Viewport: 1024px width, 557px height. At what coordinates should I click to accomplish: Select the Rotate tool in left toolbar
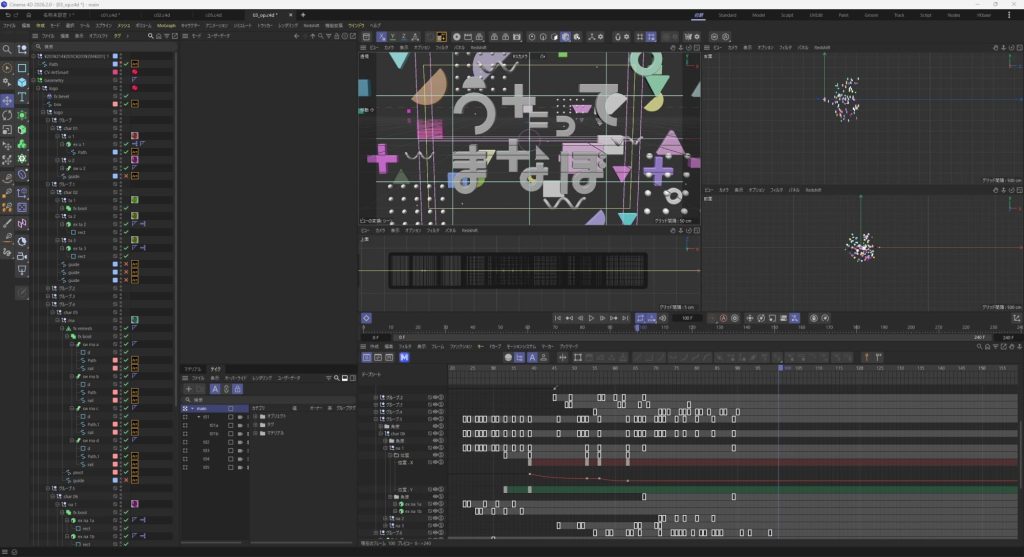7,115
